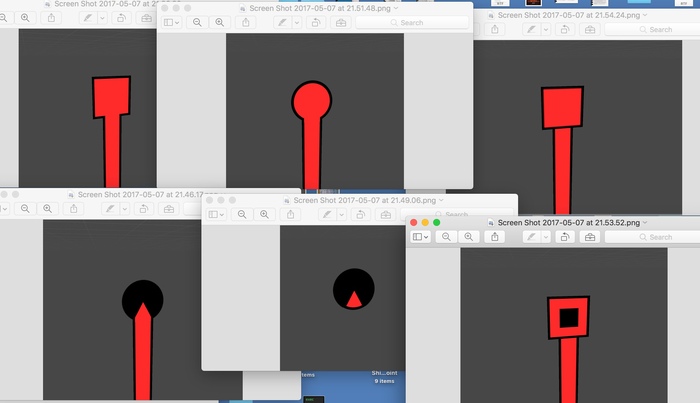
Task: Toggle Markup toolbar in 21.54.24.png window
Action: pyautogui.click(x=590, y=29)
